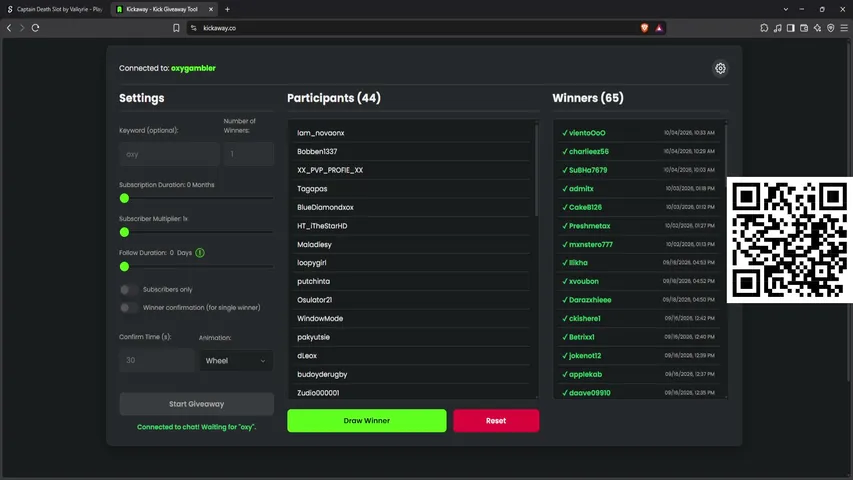
Task: Adjust the Subscriber Multiplier slider handle
Action: click(125, 232)
